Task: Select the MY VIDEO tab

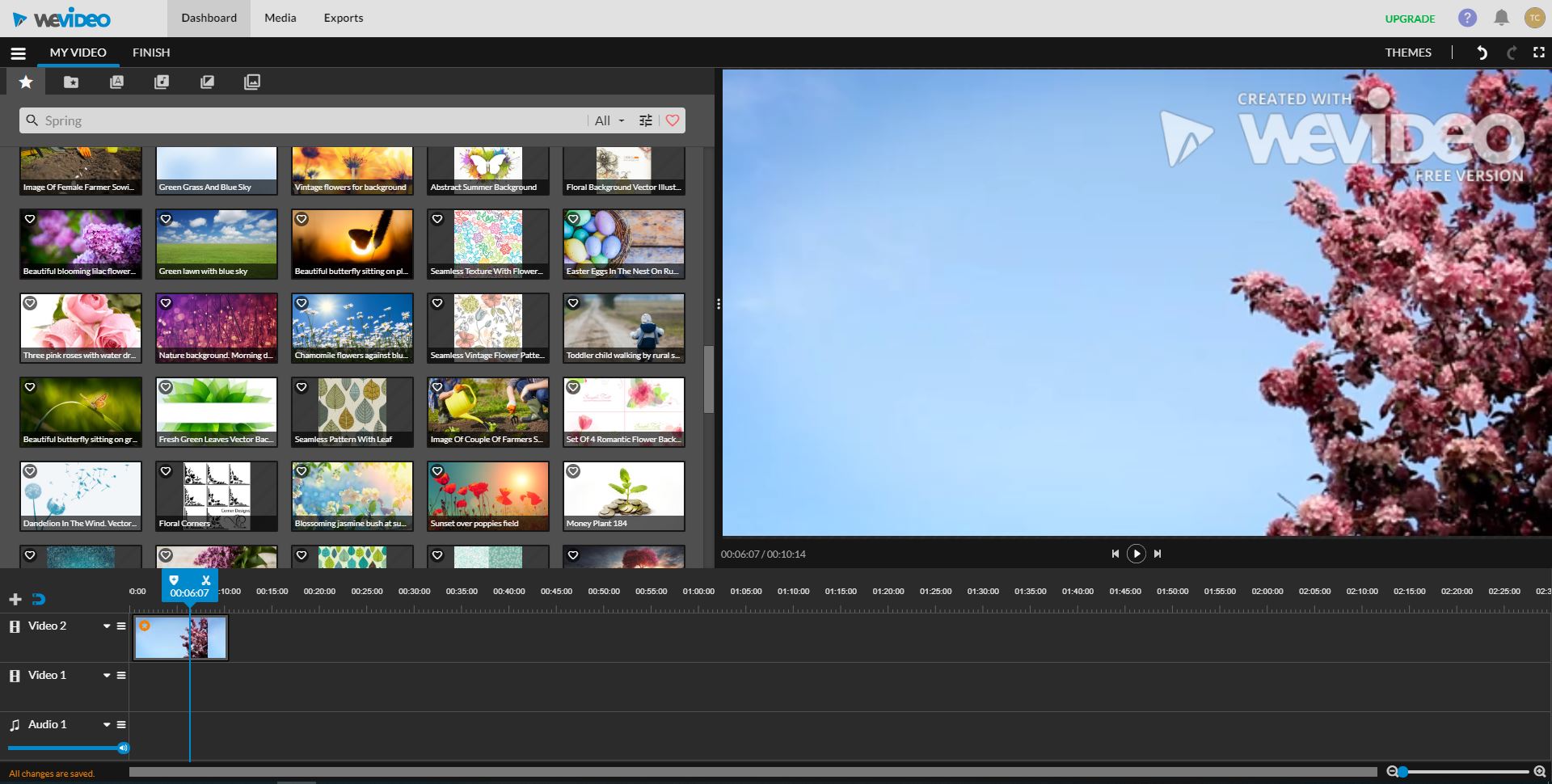Action: (x=78, y=53)
